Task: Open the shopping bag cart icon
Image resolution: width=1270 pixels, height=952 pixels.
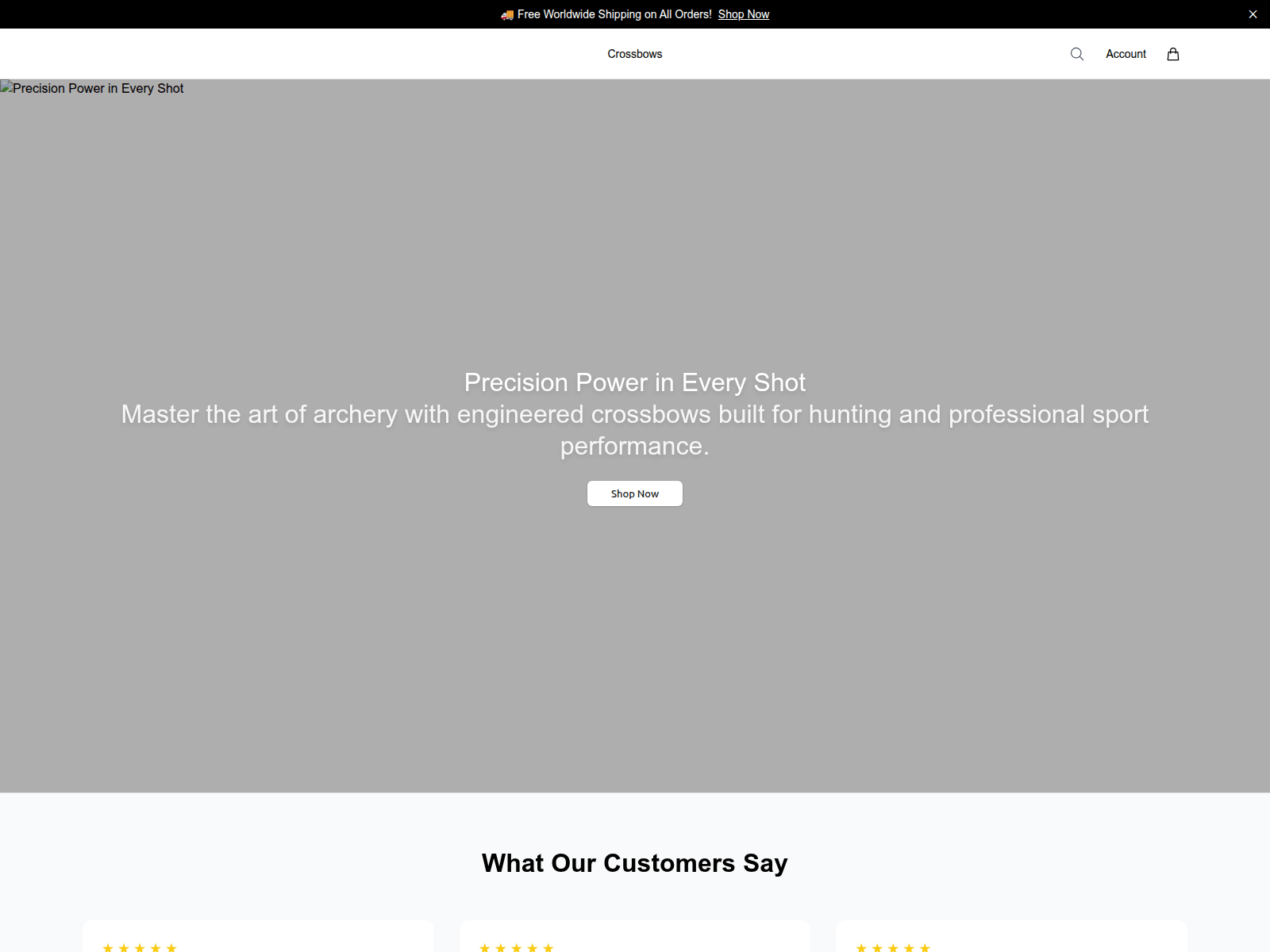Action: [x=1173, y=54]
